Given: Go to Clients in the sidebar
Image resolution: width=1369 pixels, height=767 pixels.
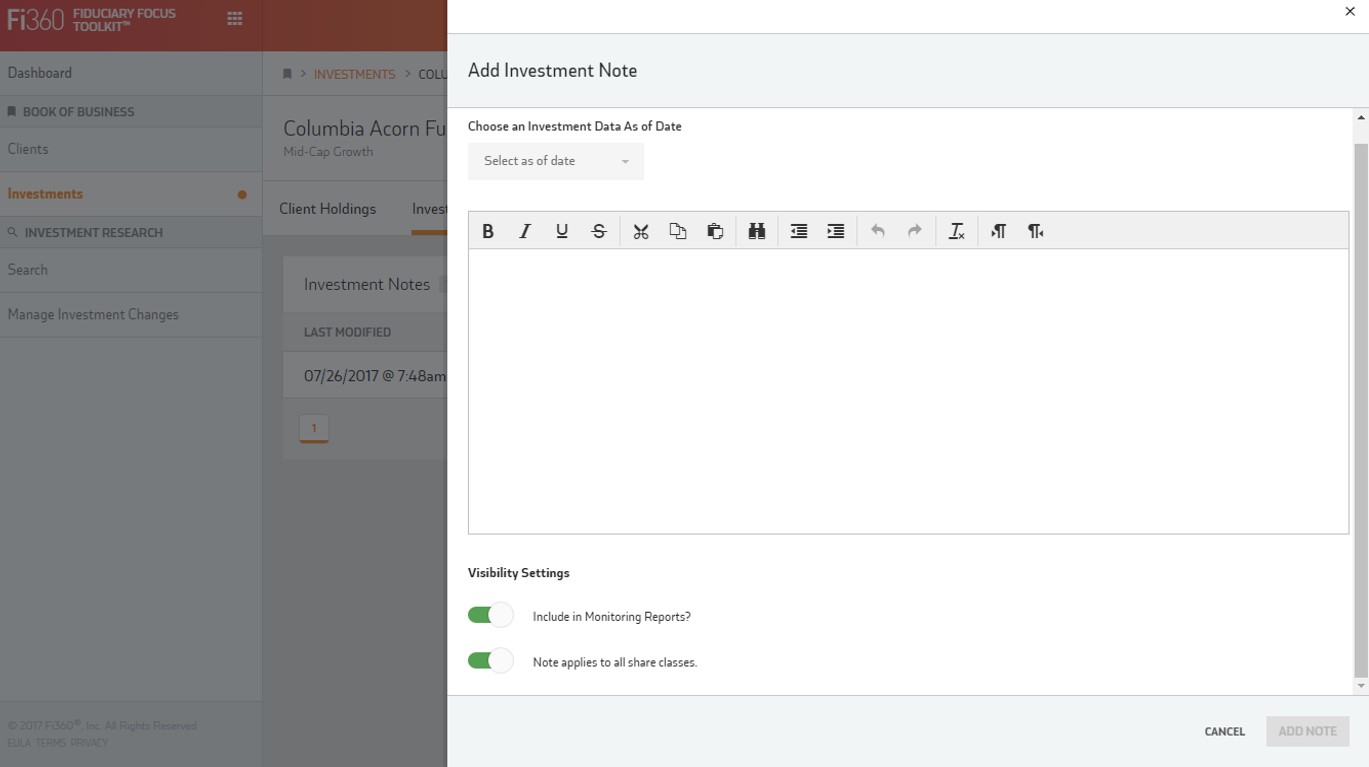Looking at the screenshot, I should point(28,149).
